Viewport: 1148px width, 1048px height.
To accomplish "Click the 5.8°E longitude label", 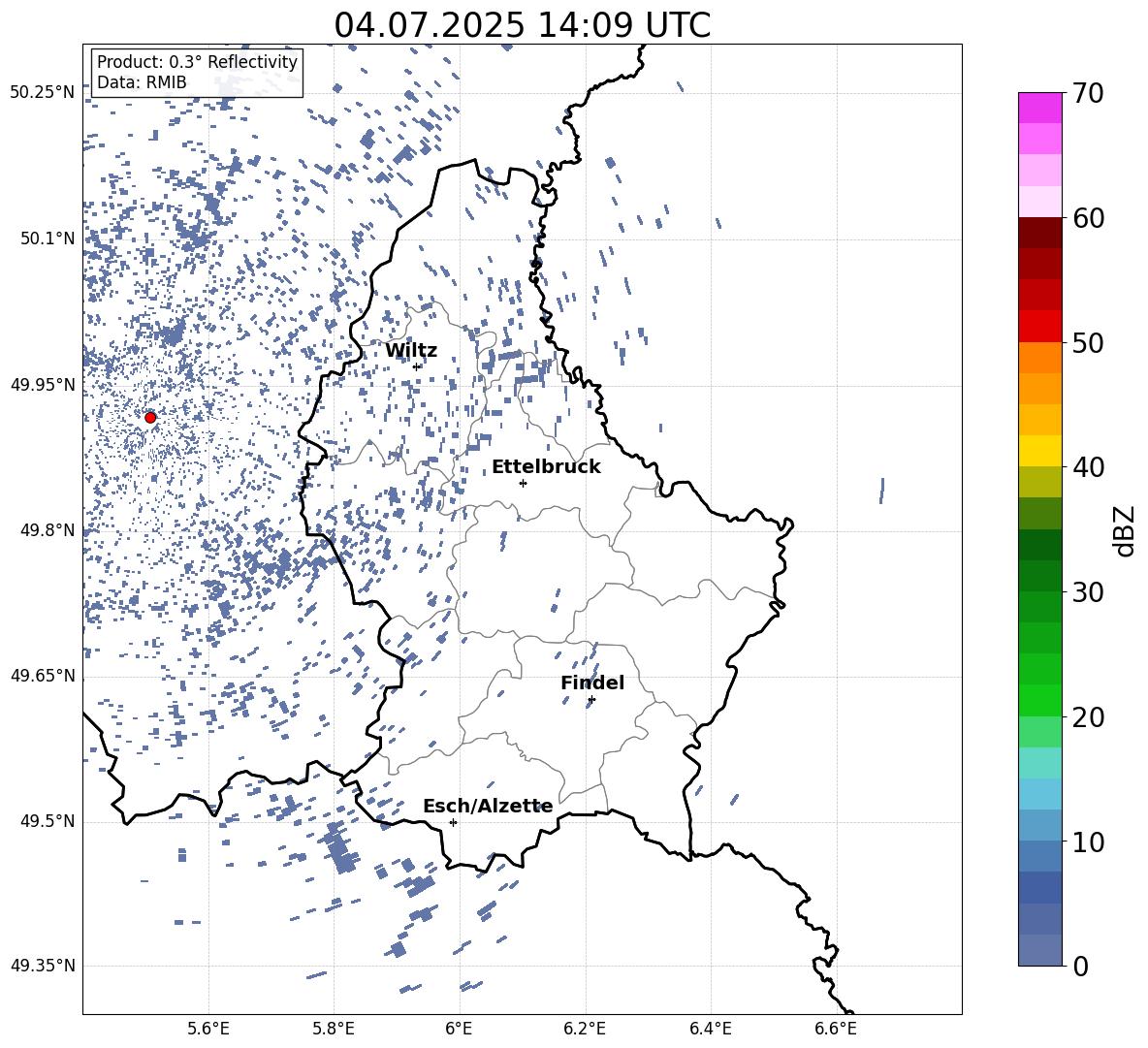I will click(x=334, y=1029).
